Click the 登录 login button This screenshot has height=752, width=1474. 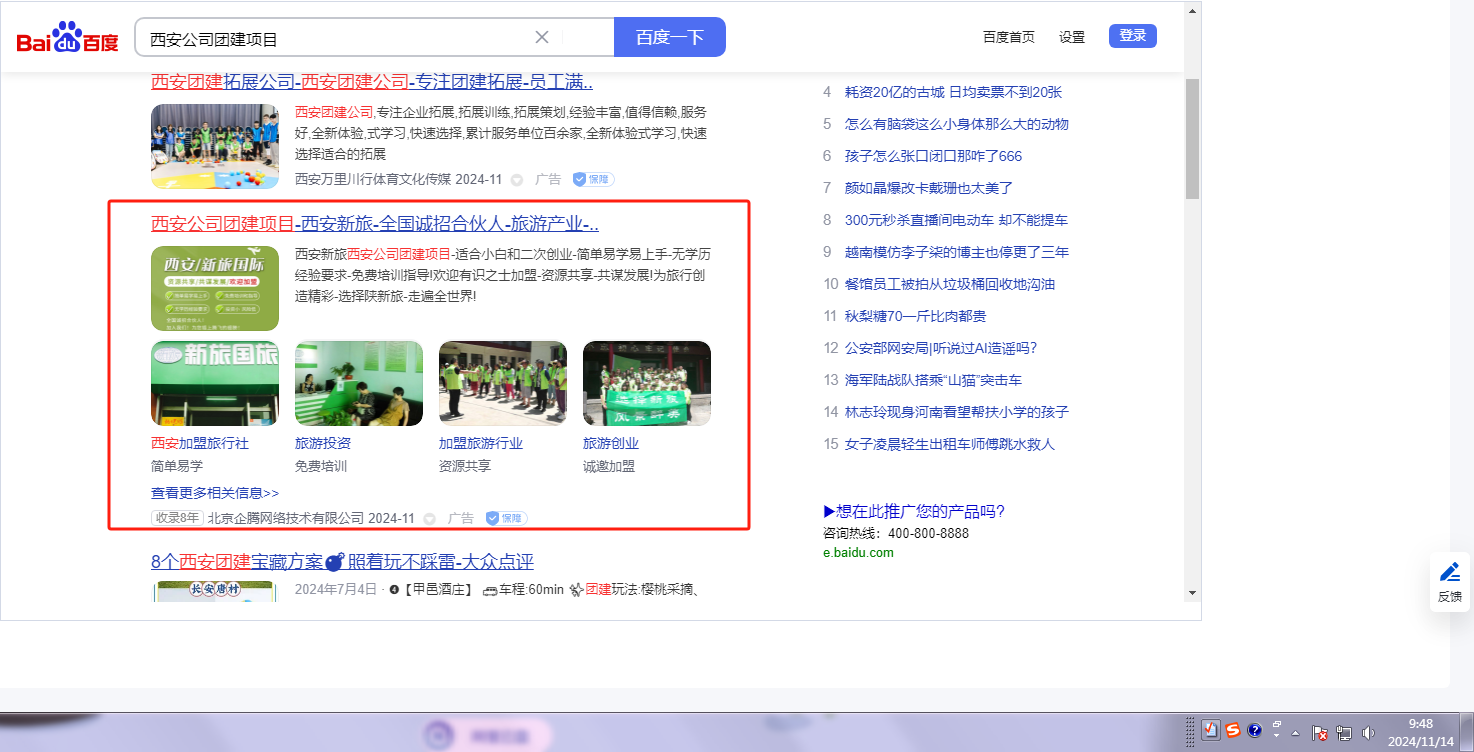[1132, 36]
